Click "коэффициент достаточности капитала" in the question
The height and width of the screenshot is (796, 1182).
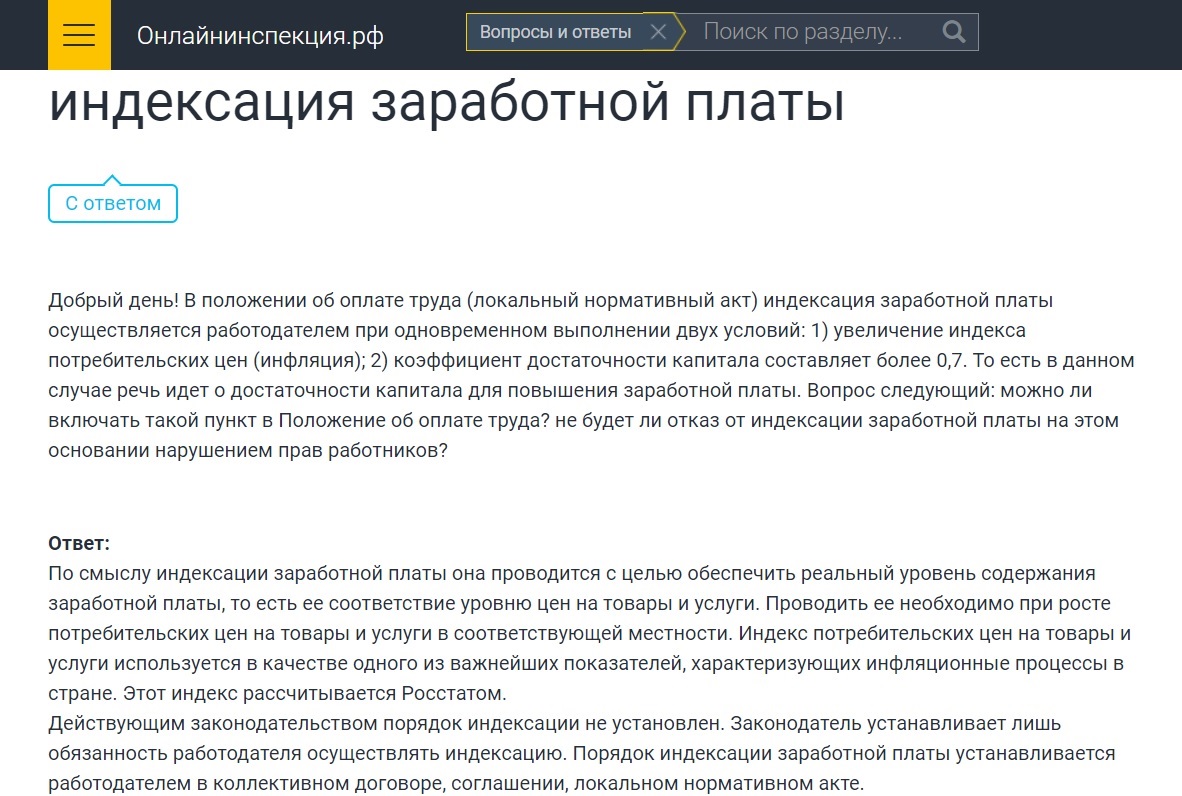[x=521, y=360]
